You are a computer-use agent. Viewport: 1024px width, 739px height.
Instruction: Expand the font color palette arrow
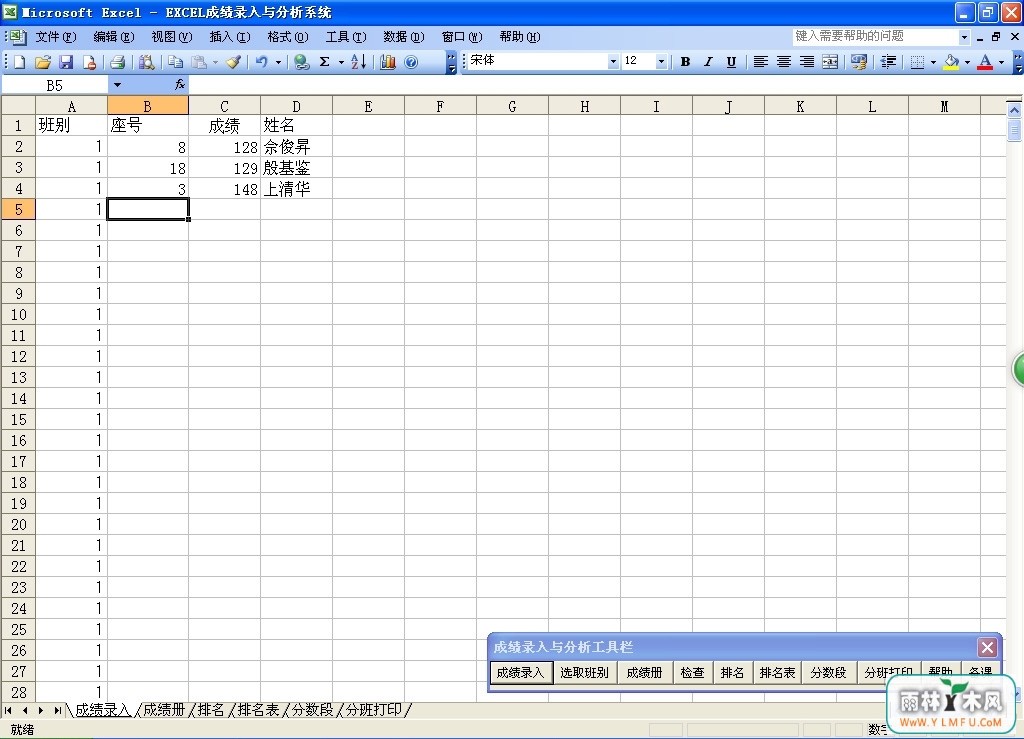pos(1001,62)
